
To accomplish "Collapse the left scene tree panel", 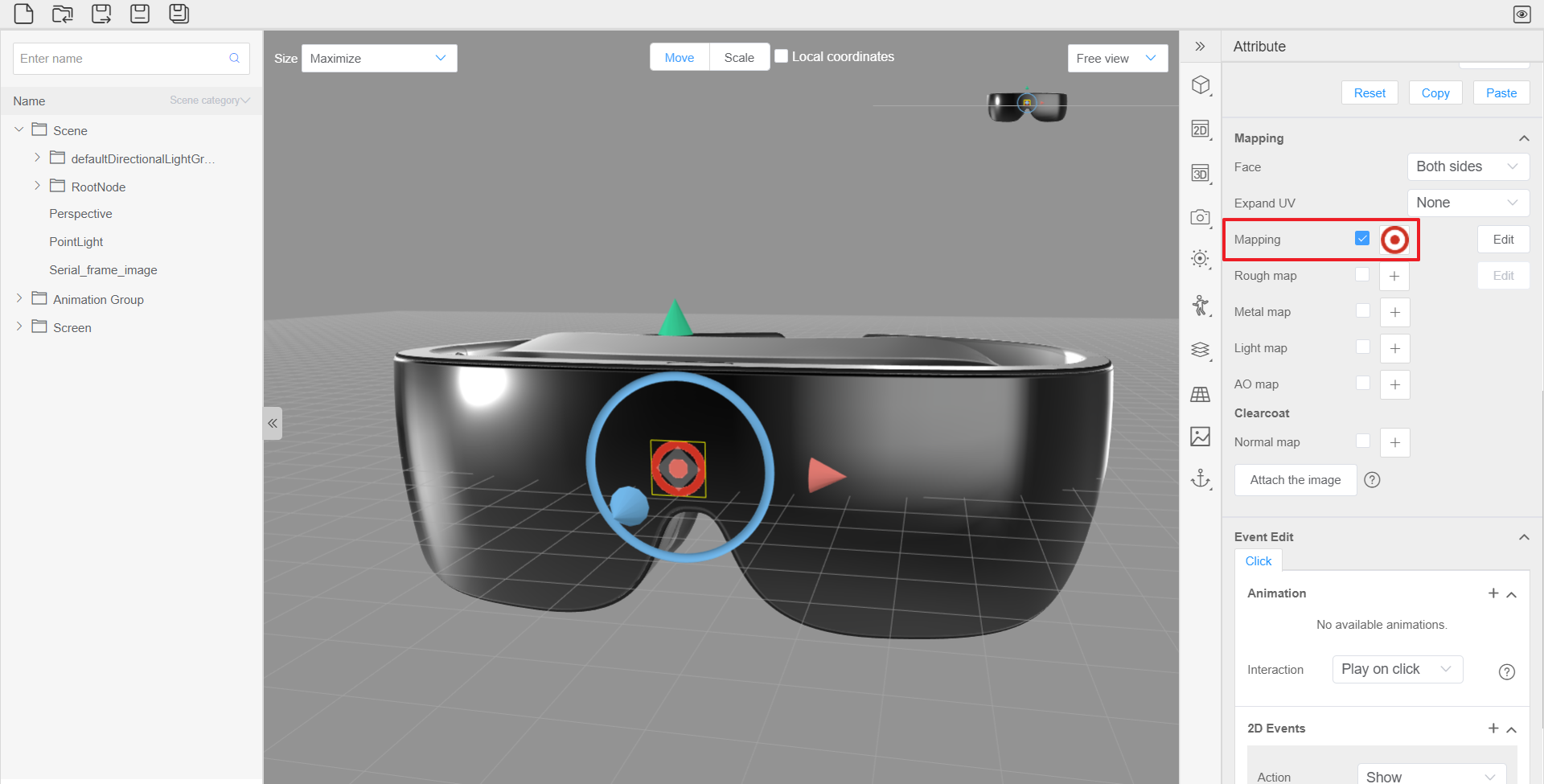I will [x=273, y=423].
